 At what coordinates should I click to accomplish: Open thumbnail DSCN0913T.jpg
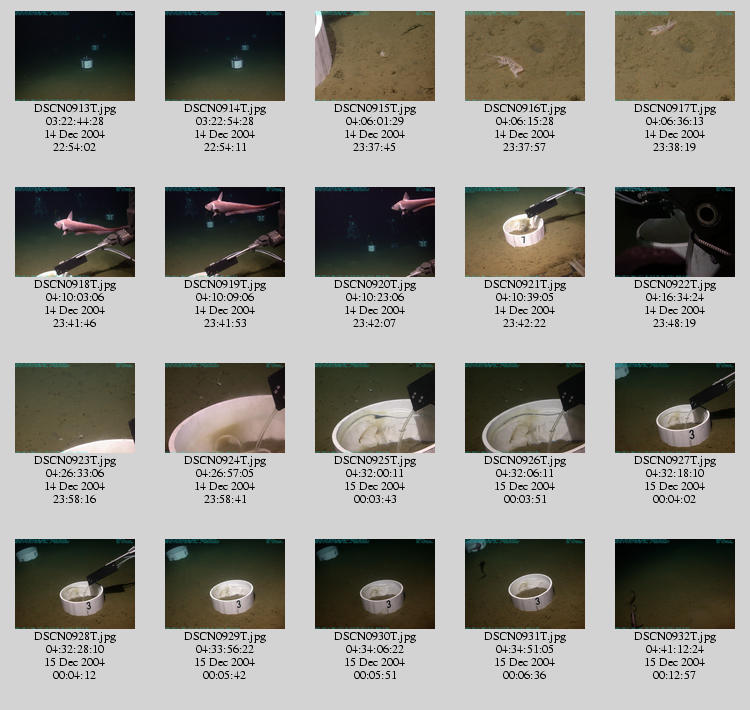(75, 56)
